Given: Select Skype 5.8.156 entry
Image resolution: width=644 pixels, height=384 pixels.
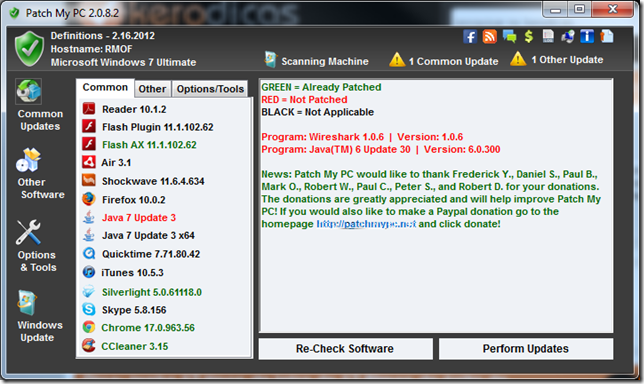Looking at the screenshot, I should (134, 310).
